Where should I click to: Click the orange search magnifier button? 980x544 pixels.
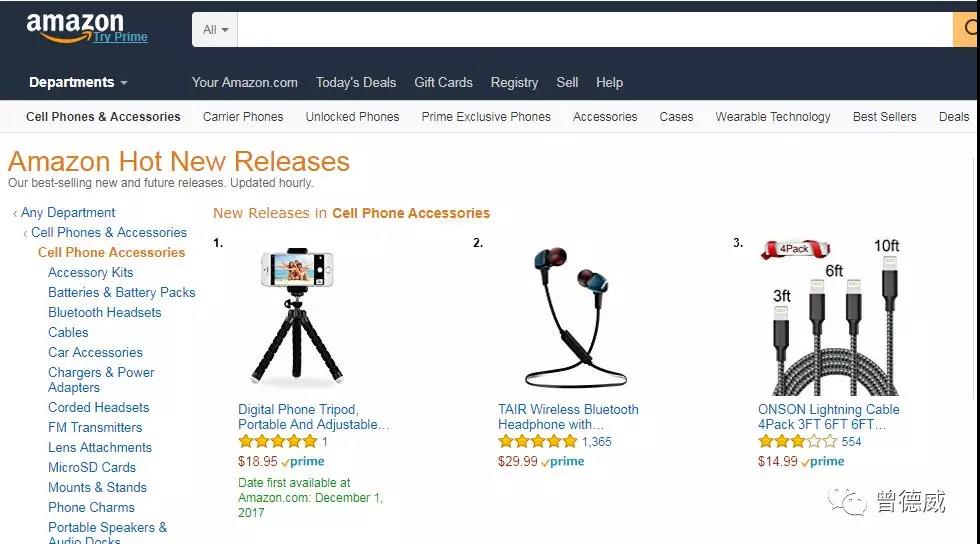click(967, 29)
